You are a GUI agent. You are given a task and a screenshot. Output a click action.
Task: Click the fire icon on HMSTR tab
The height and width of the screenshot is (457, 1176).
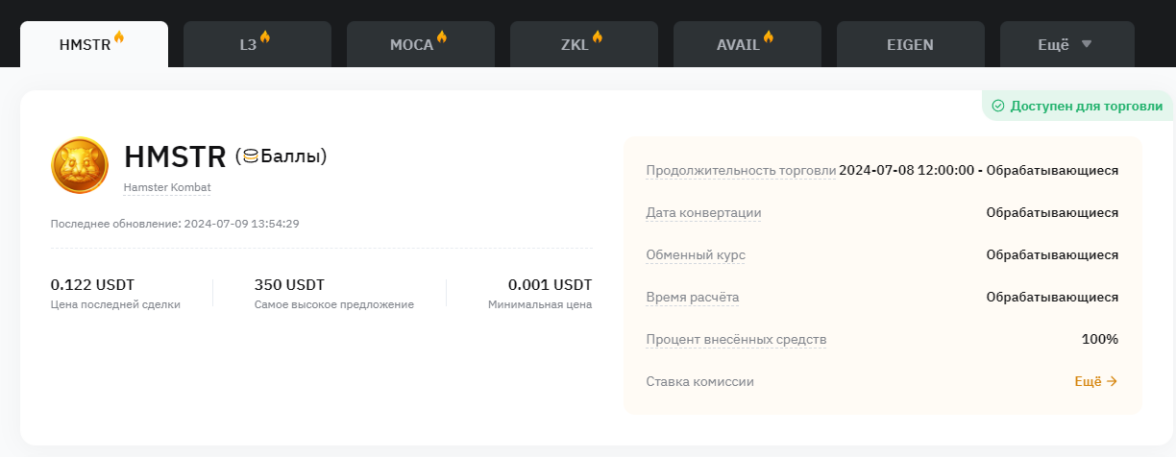point(119,37)
